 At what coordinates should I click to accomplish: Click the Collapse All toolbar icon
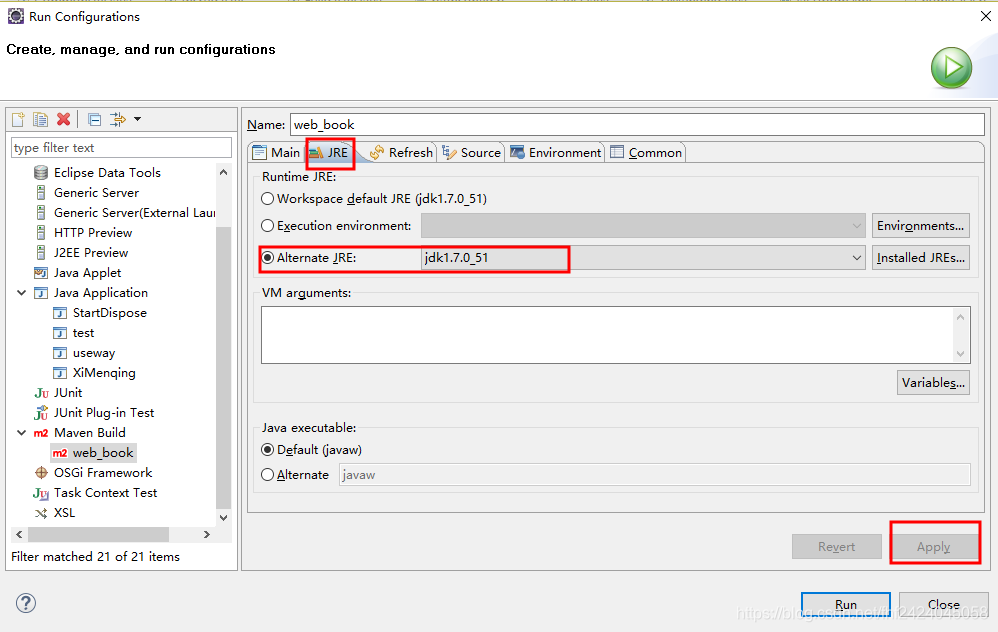click(x=95, y=119)
